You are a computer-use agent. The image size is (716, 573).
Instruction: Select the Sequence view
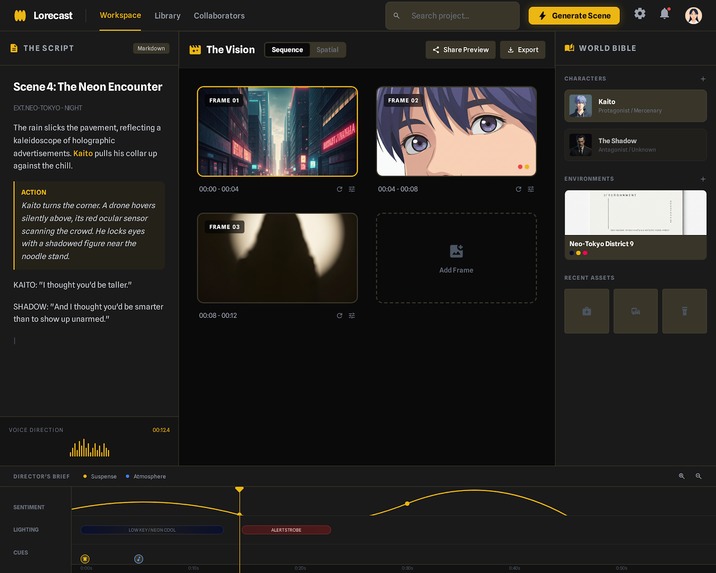pyautogui.click(x=287, y=49)
